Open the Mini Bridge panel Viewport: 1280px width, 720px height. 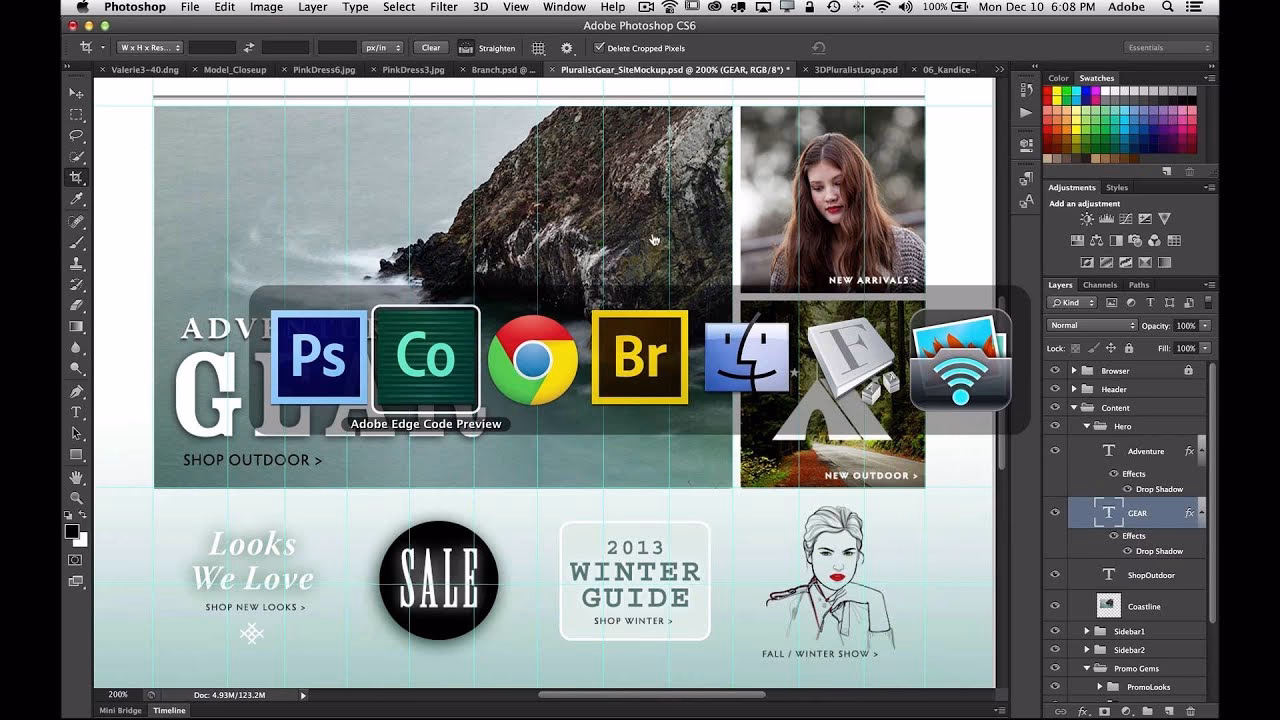(119, 710)
